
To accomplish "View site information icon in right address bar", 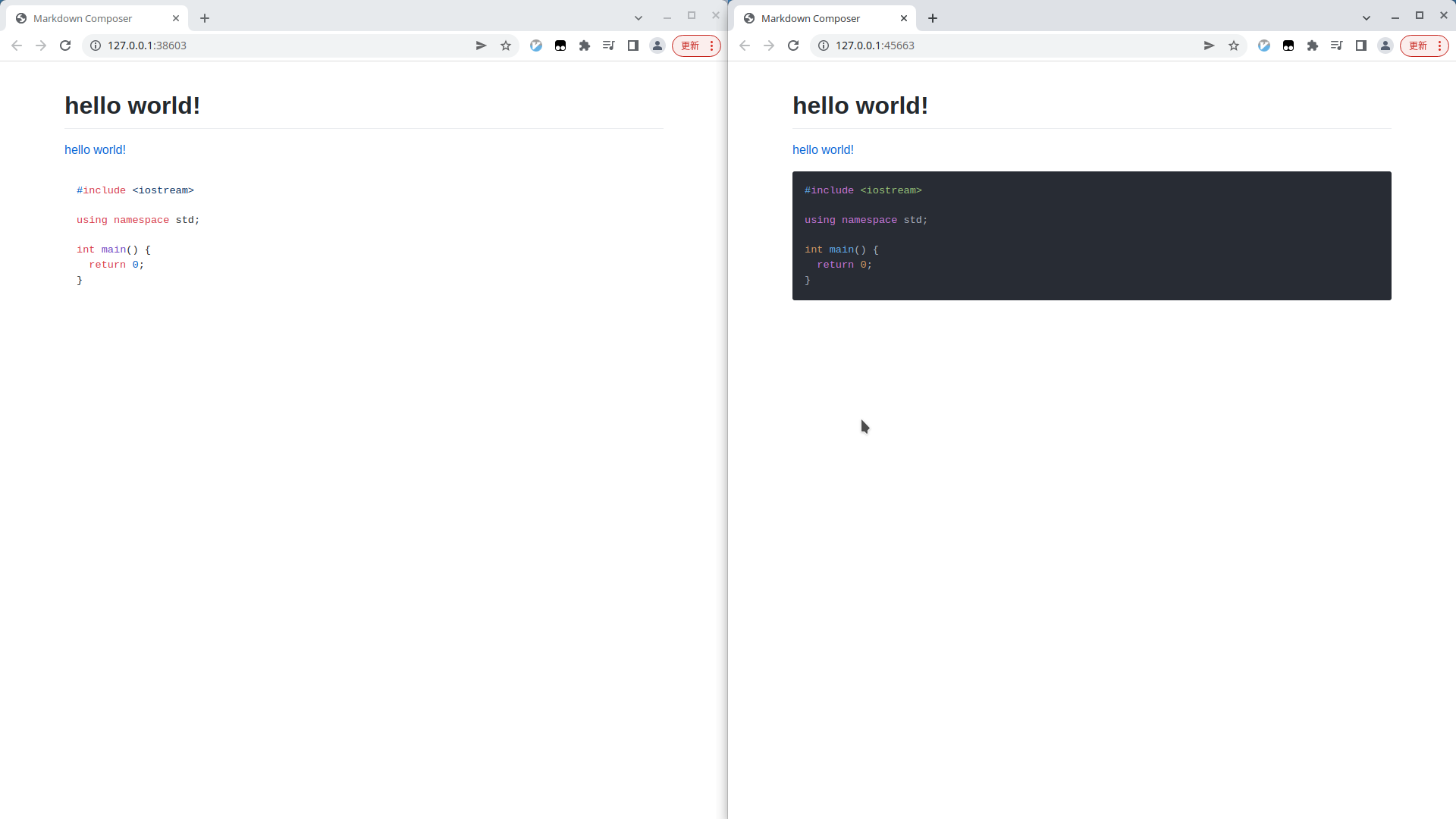I will click(824, 45).
